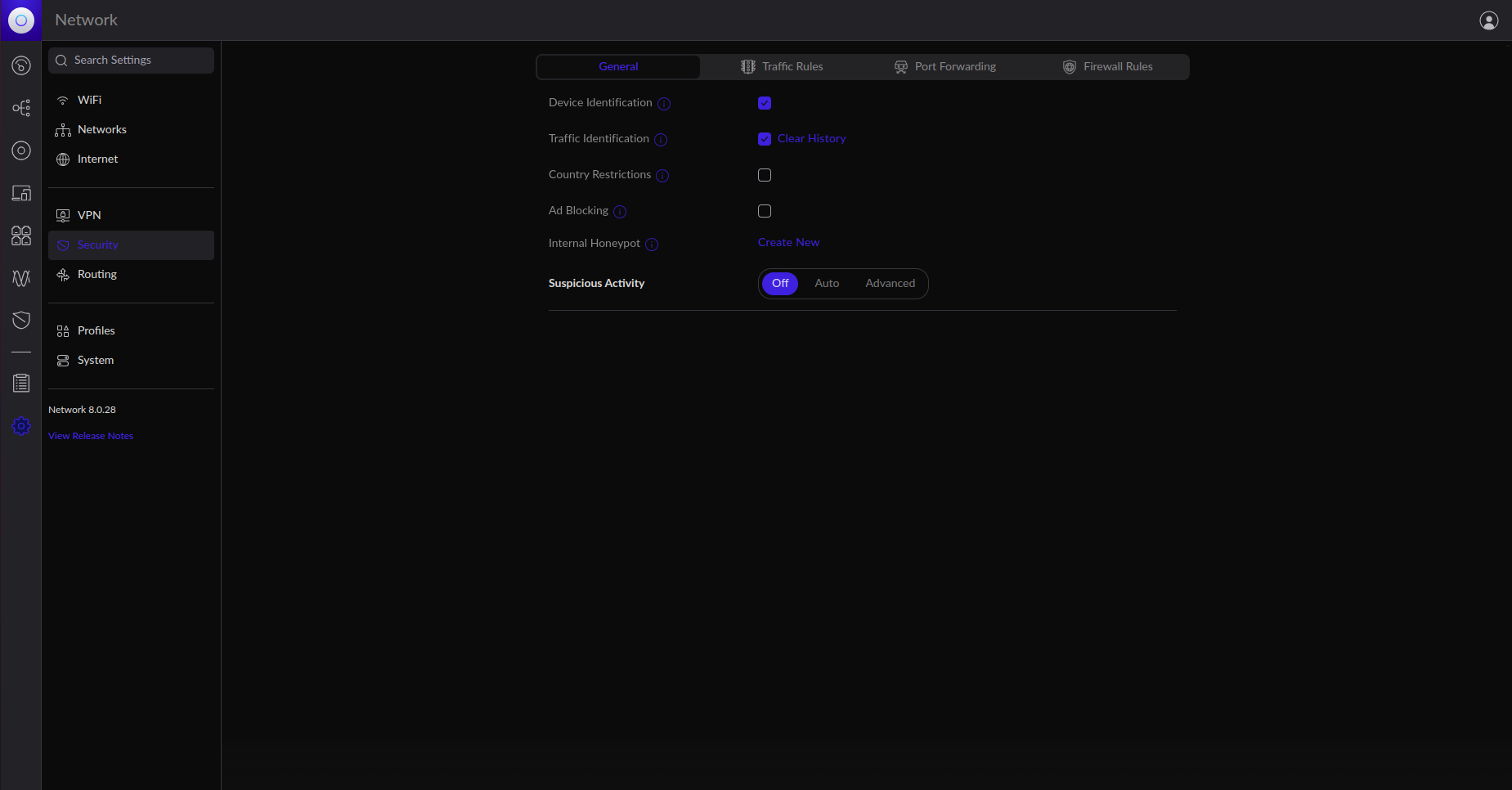
Task: Show info tooltip for Internal Honeypot
Action: click(652, 245)
